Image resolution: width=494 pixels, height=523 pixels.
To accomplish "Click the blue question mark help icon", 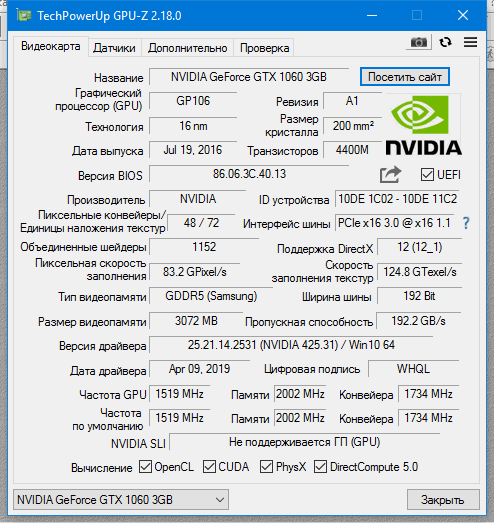I will pos(466,223).
